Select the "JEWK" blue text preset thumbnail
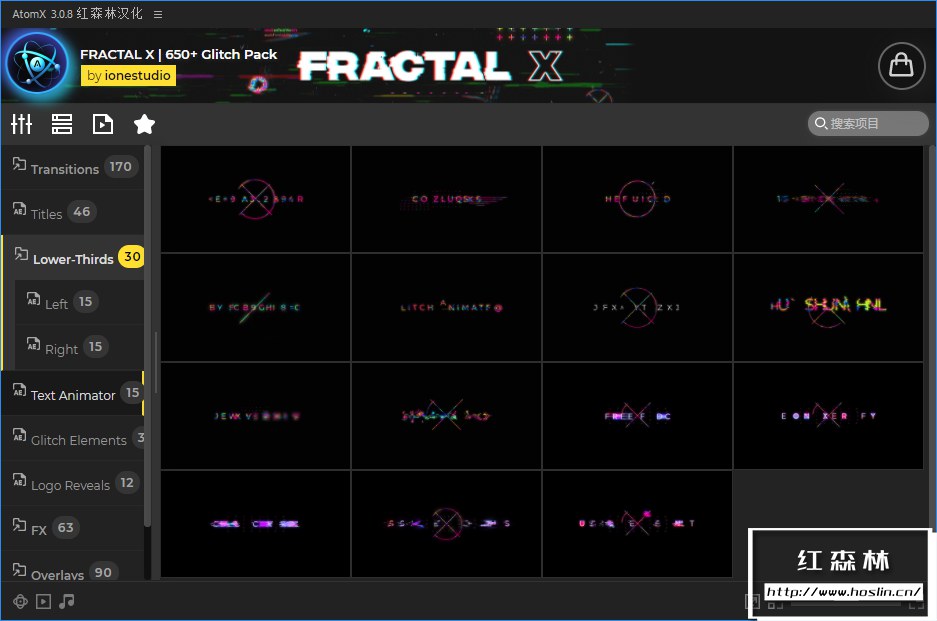The height and width of the screenshot is (621, 937). (x=255, y=415)
